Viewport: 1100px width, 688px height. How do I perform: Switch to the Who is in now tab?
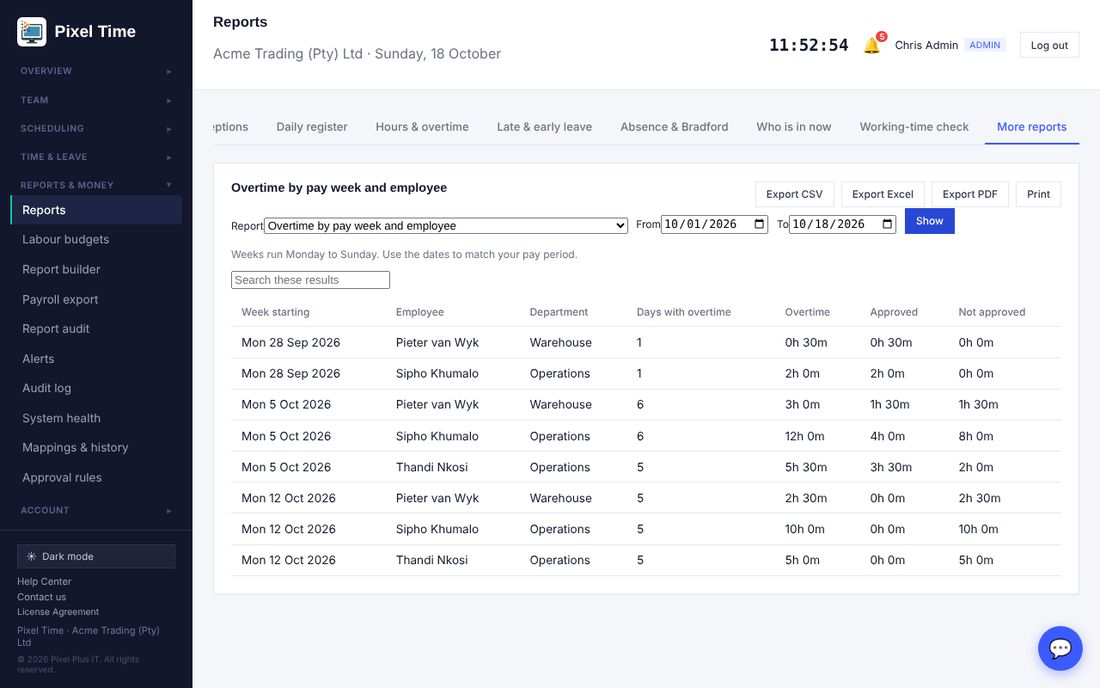[793, 127]
